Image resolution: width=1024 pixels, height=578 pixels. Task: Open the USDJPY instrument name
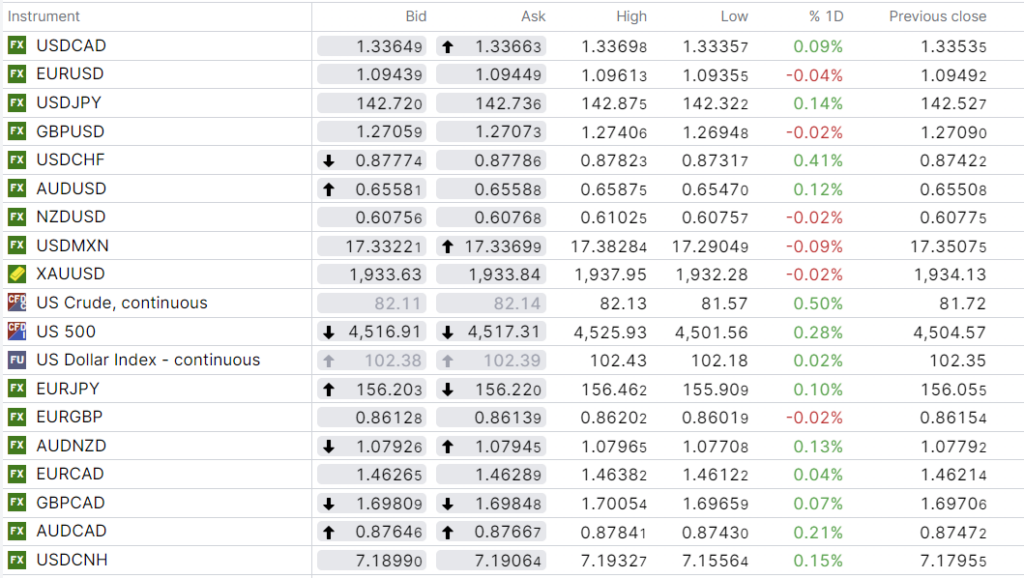click(x=68, y=103)
